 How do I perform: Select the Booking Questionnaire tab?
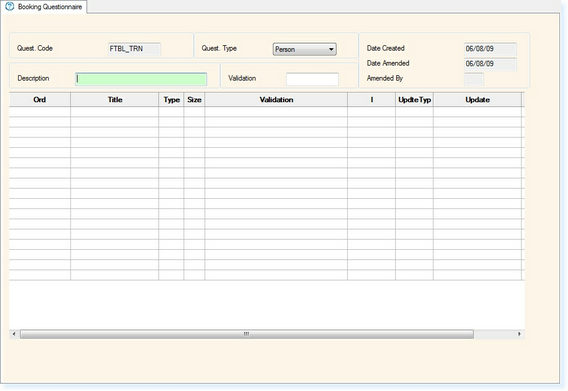click(x=44, y=7)
